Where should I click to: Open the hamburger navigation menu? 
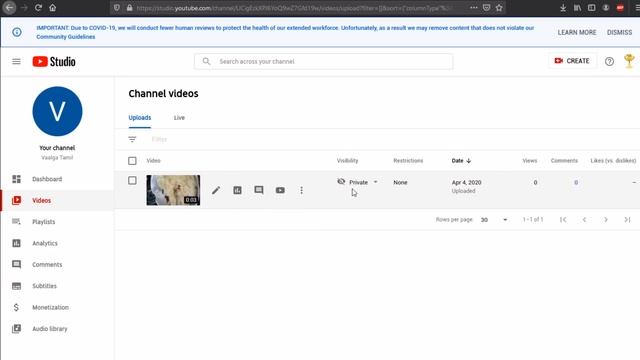click(x=16, y=62)
